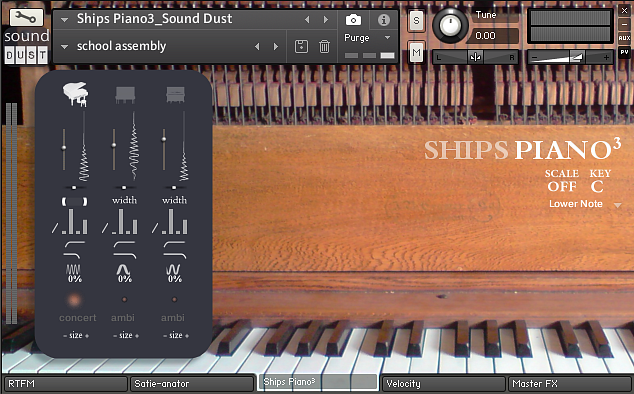Click the right layer envelope waveform icon
This screenshot has width=634, height=394.
point(184,146)
